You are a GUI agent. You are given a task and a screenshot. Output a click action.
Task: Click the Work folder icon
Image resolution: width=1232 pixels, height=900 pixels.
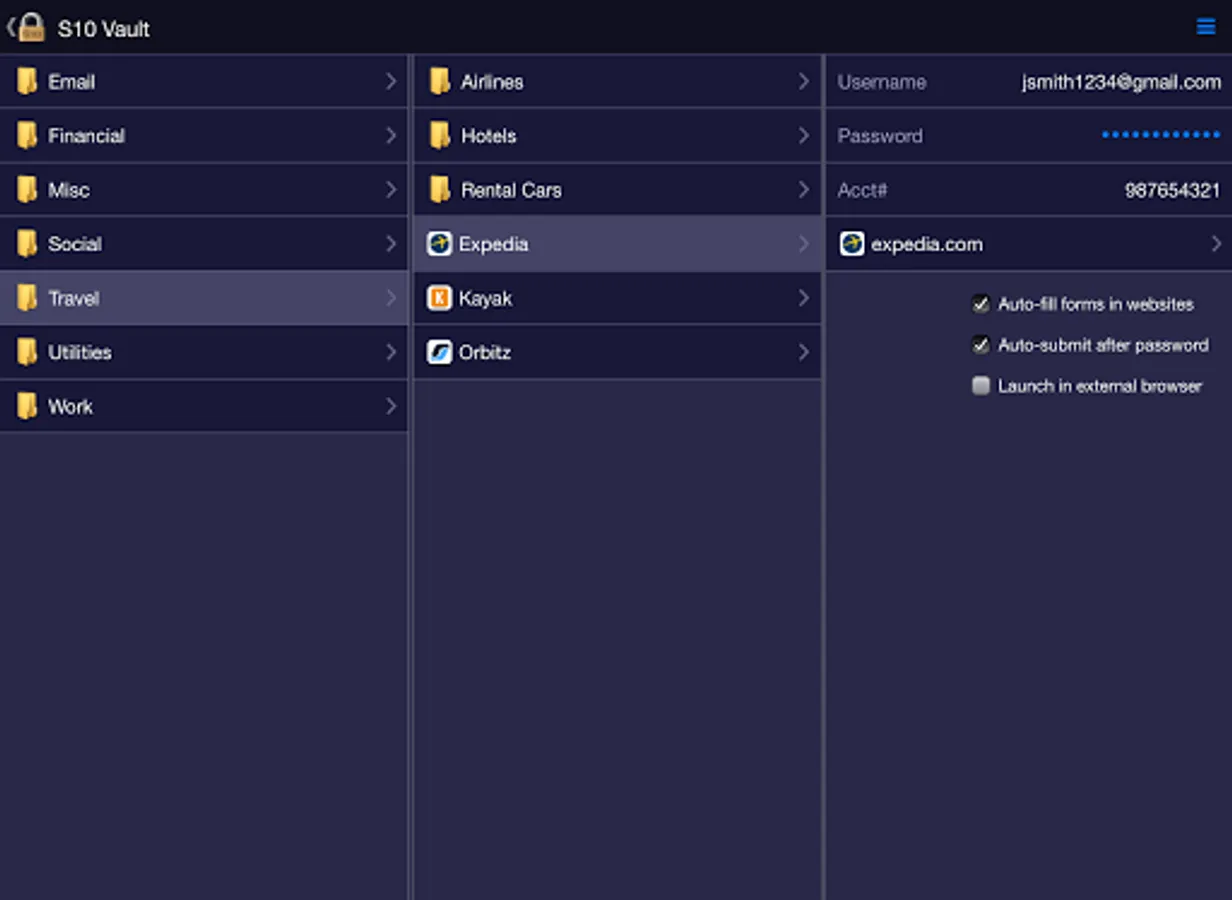(x=27, y=405)
